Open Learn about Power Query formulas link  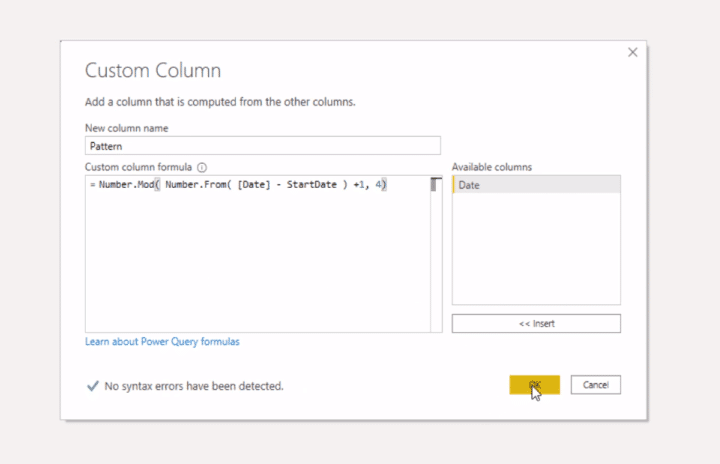[162, 342]
